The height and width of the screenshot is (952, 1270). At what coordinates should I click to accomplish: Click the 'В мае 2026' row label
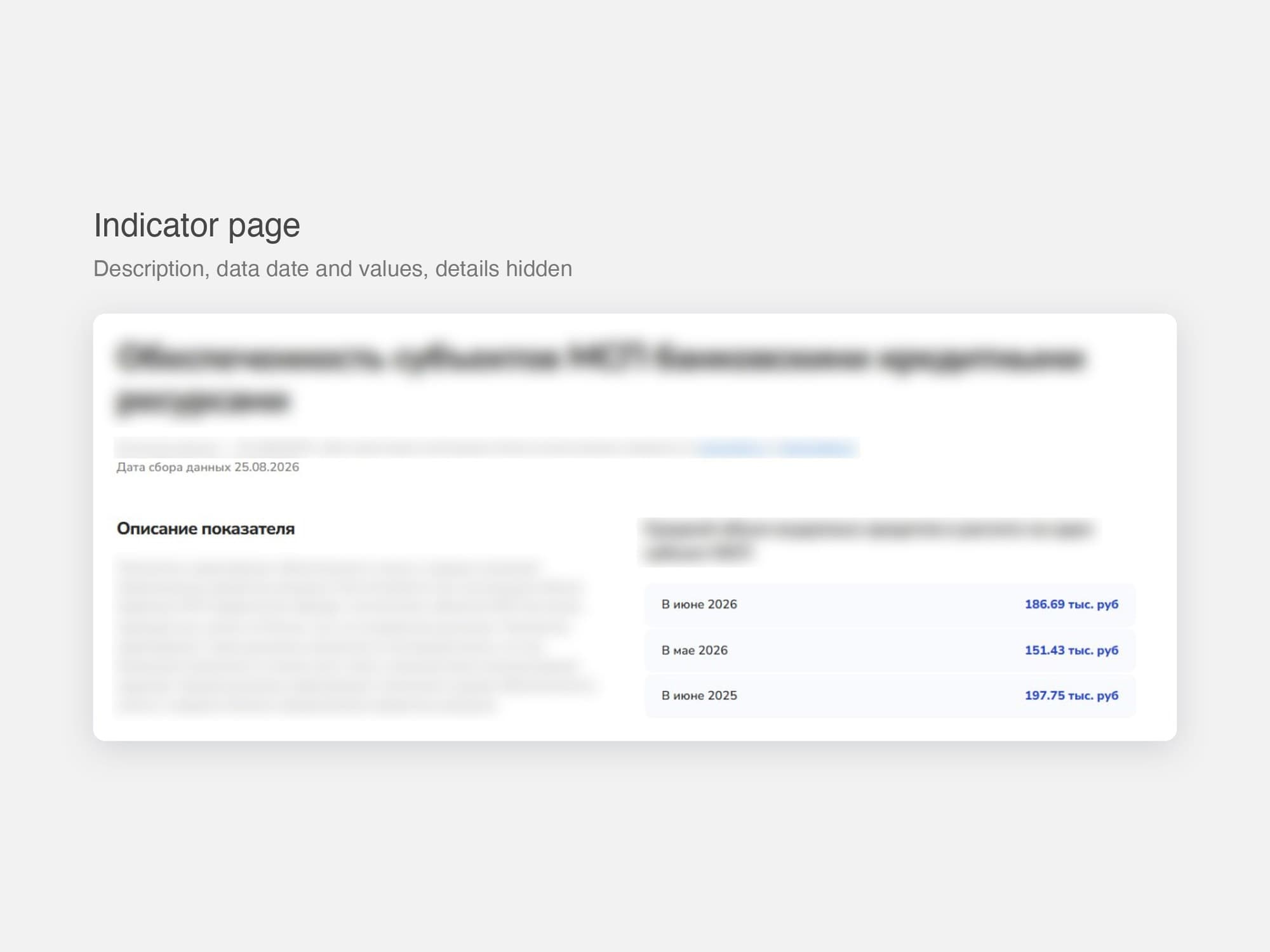[695, 650]
